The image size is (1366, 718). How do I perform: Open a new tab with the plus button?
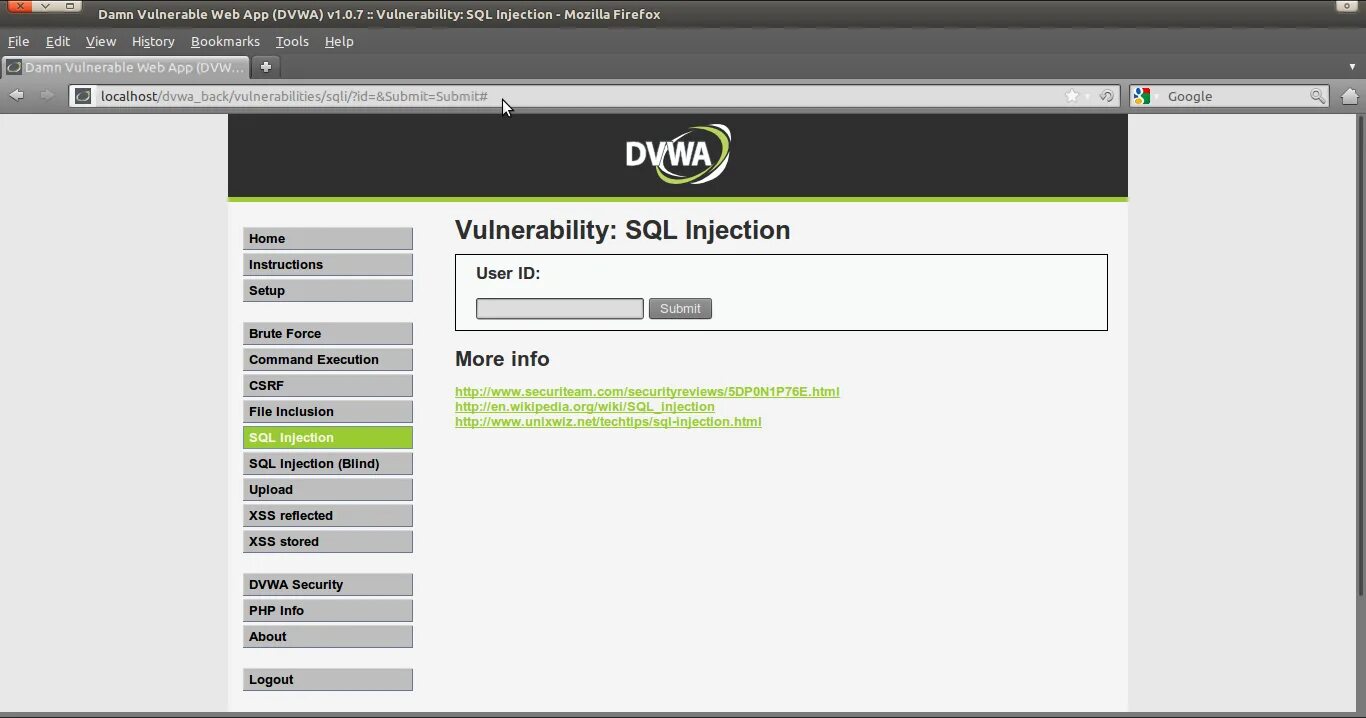(x=266, y=67)
